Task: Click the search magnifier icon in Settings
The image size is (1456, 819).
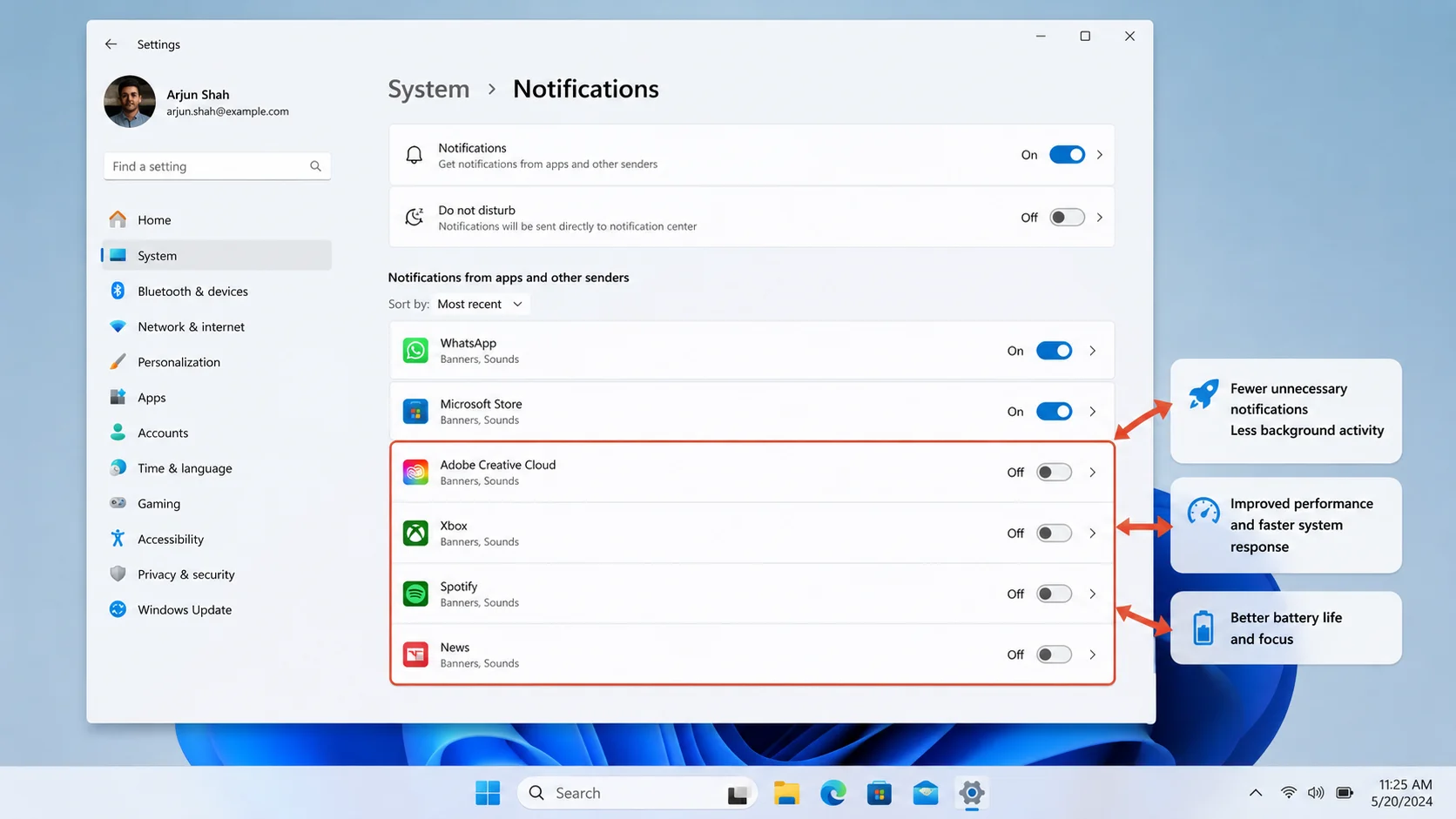Action: [315, 166]
